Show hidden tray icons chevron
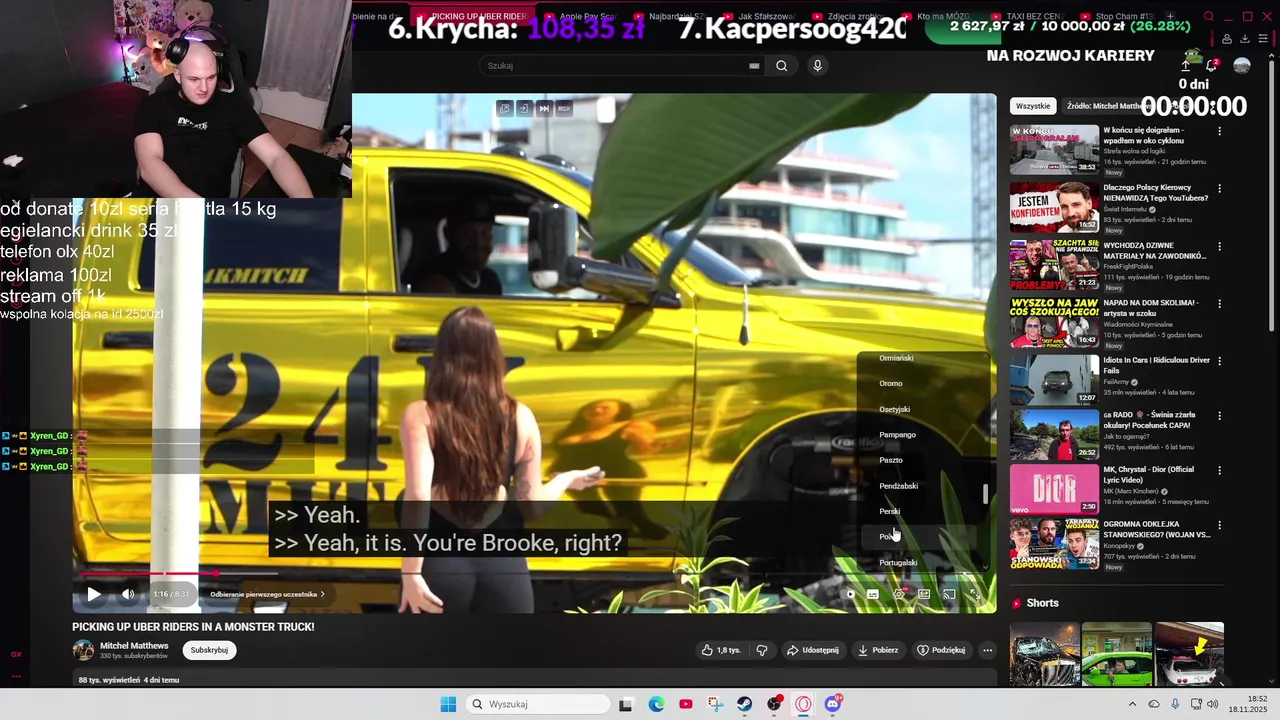 tap(1132, 704)
